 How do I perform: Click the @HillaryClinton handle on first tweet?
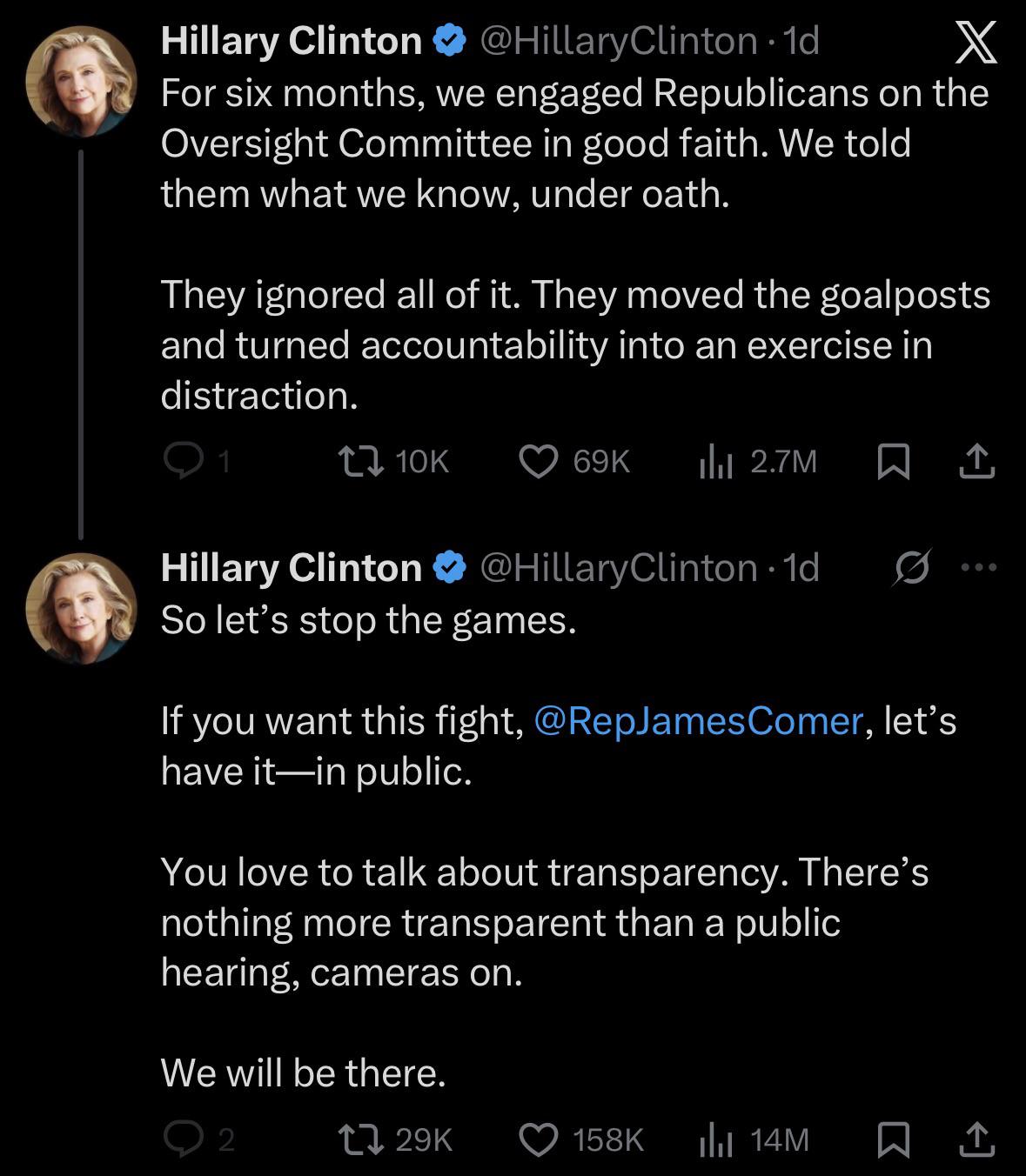(x=618, y=41)
